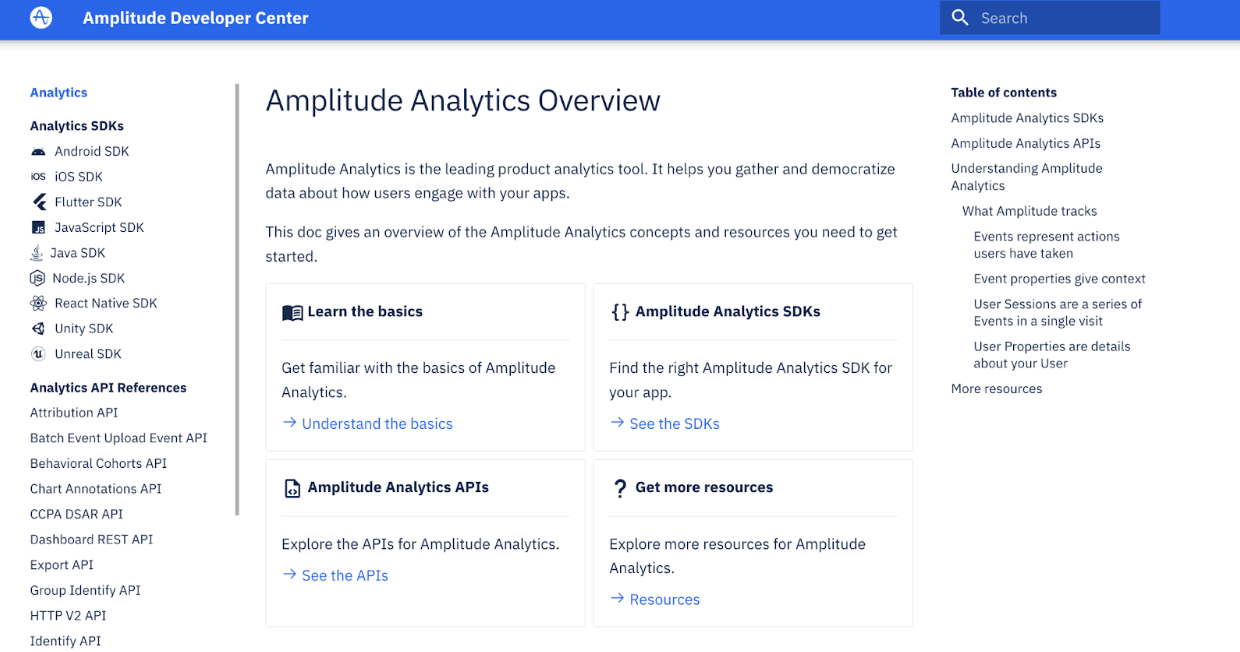1240x652 pixels.
Task: Click the Flutter SDK icon
Action: (39, 202)
